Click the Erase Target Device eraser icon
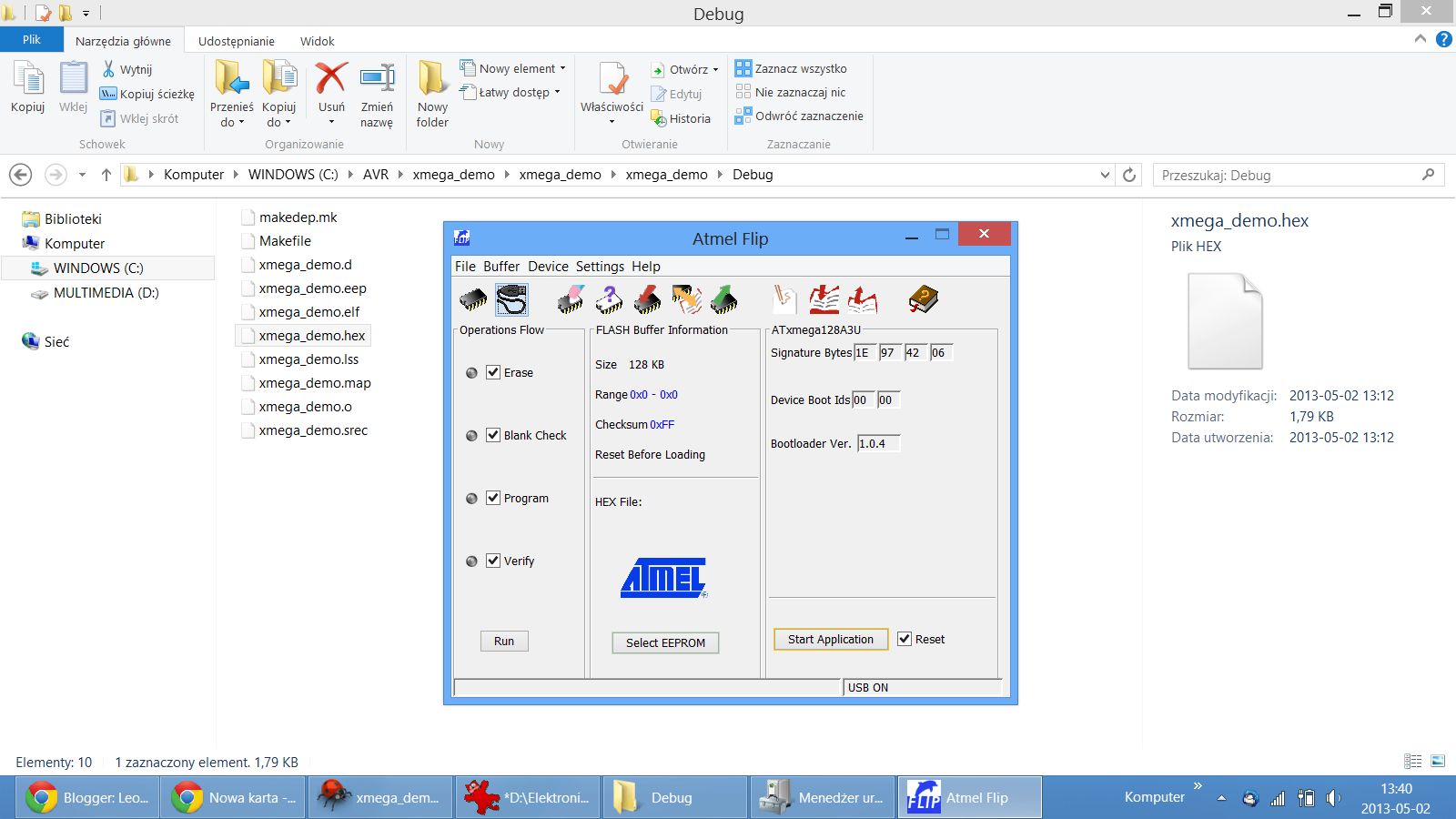Screen dimensions: 1456x819 tap(571, 299)
